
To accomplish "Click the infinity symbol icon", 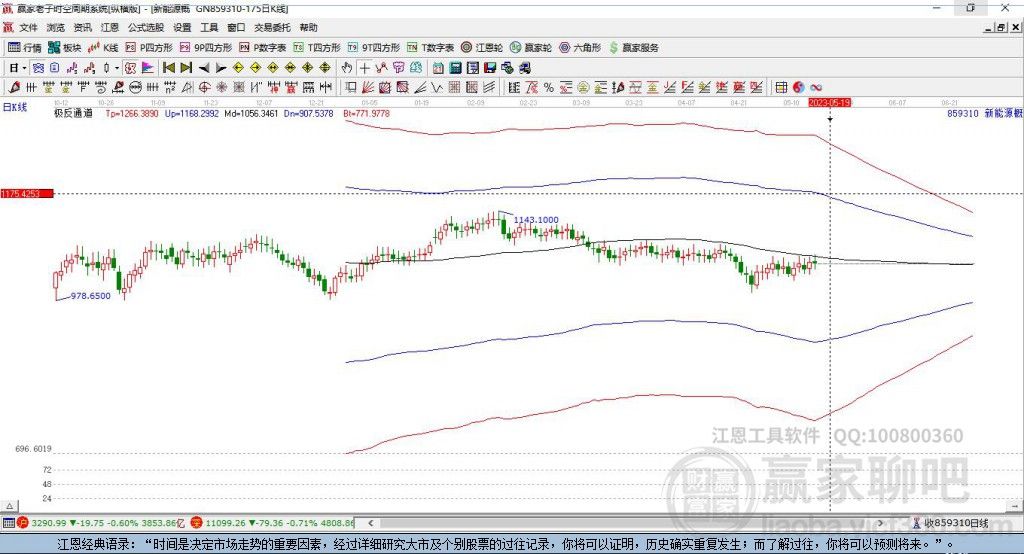I will 816,88.
